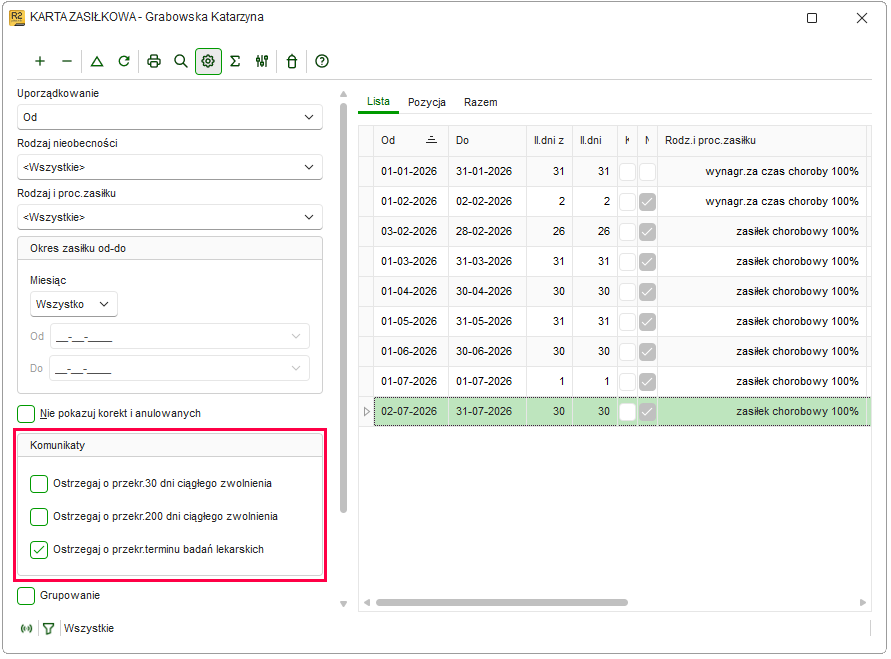
Task: Enable warning for exceeding 200 days of leave
Action: [x=39, y=517]
